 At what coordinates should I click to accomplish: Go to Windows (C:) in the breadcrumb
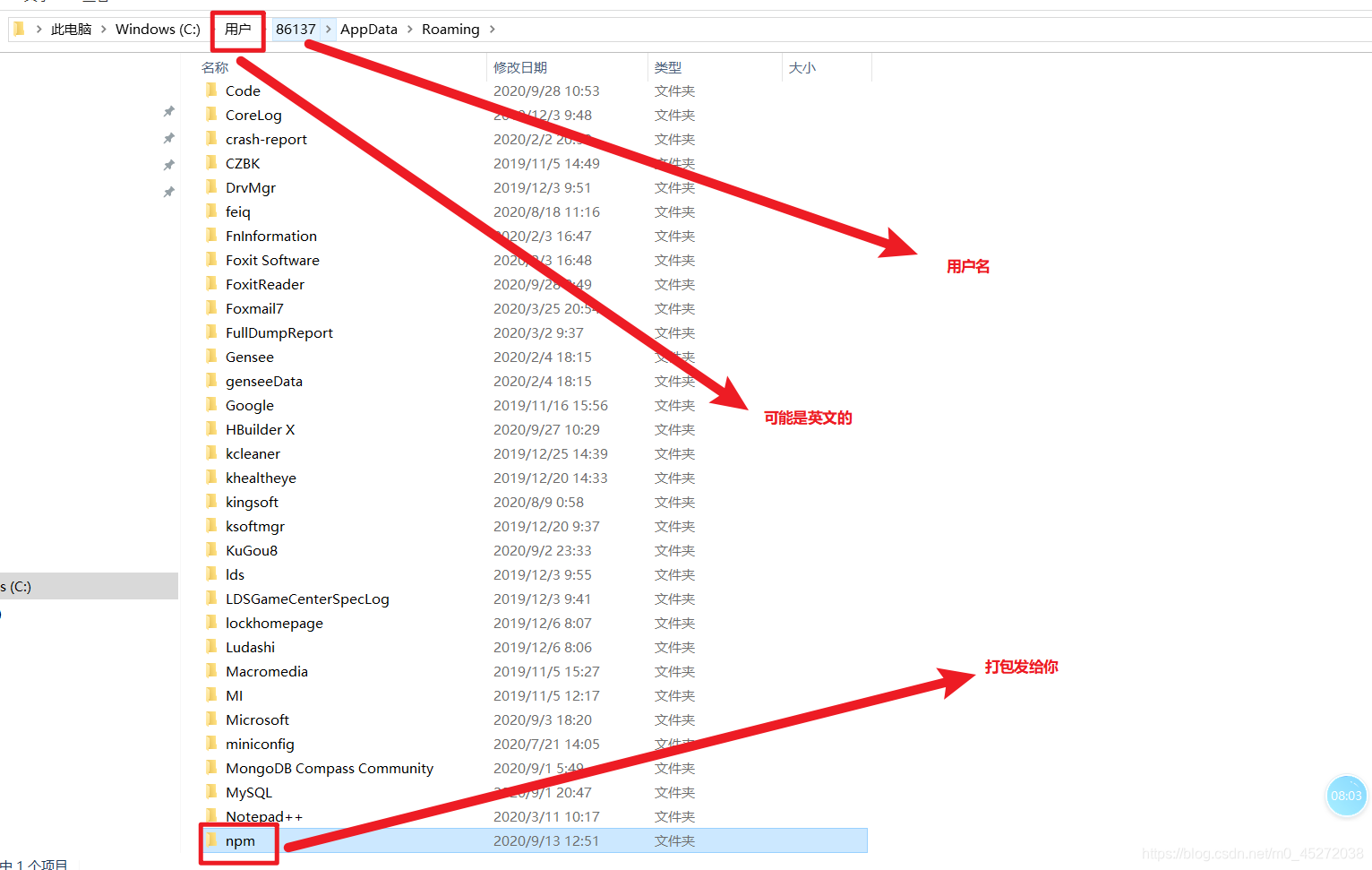click(158, 30)
